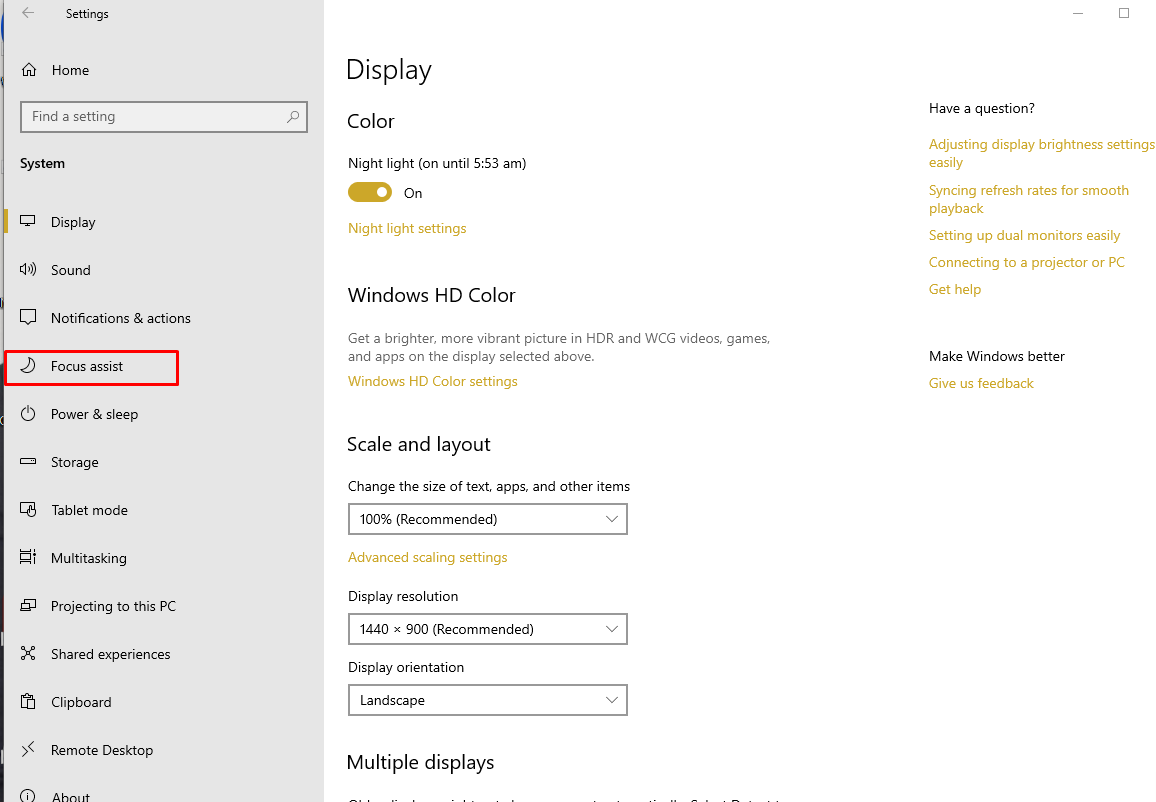Click the Find a setting search box

164,116
